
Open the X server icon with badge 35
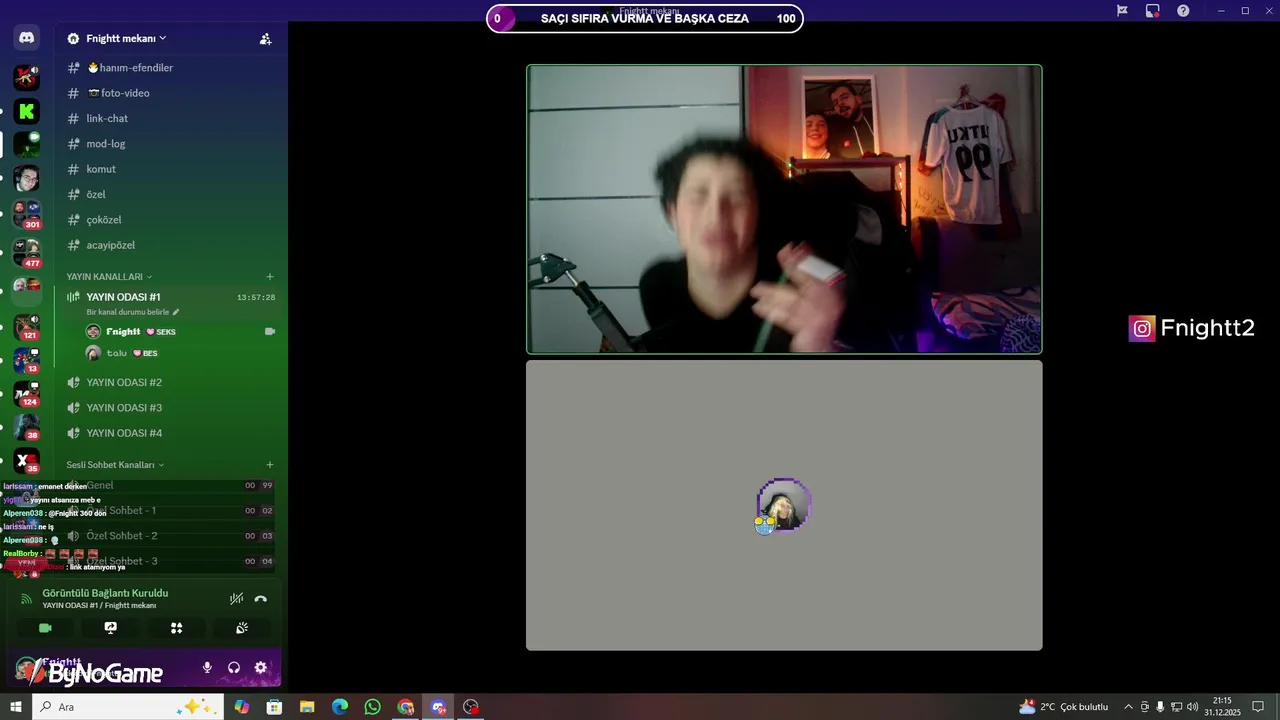click(x=27, y=461)
